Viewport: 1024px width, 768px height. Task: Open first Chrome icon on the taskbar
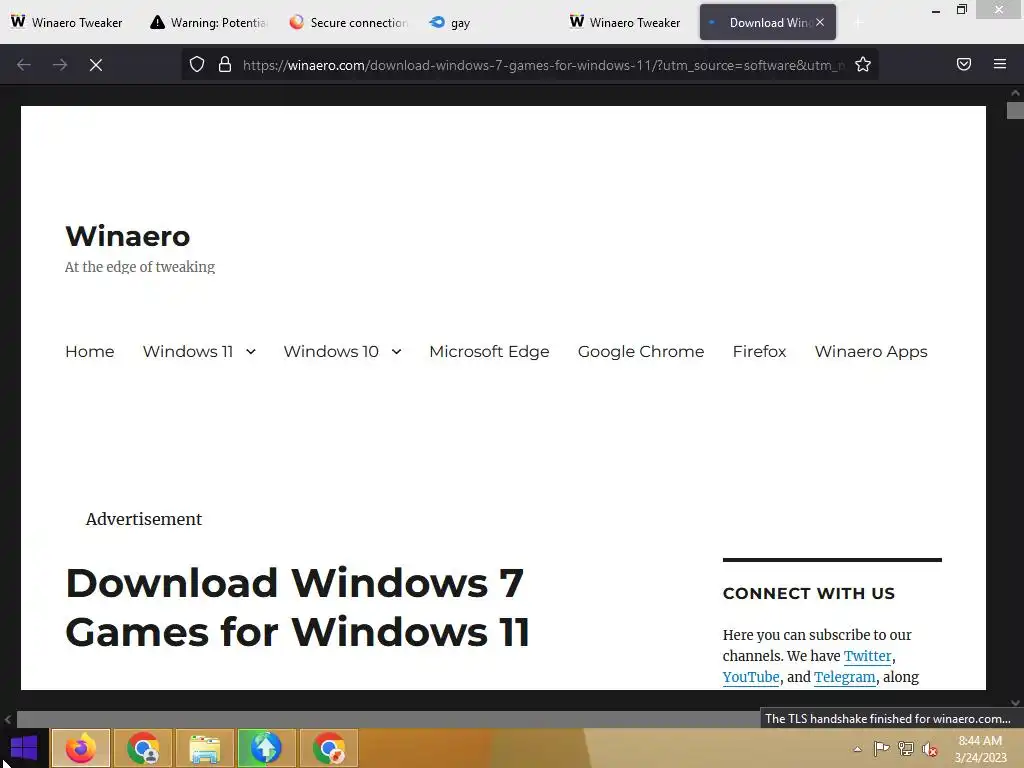(142, 748)
